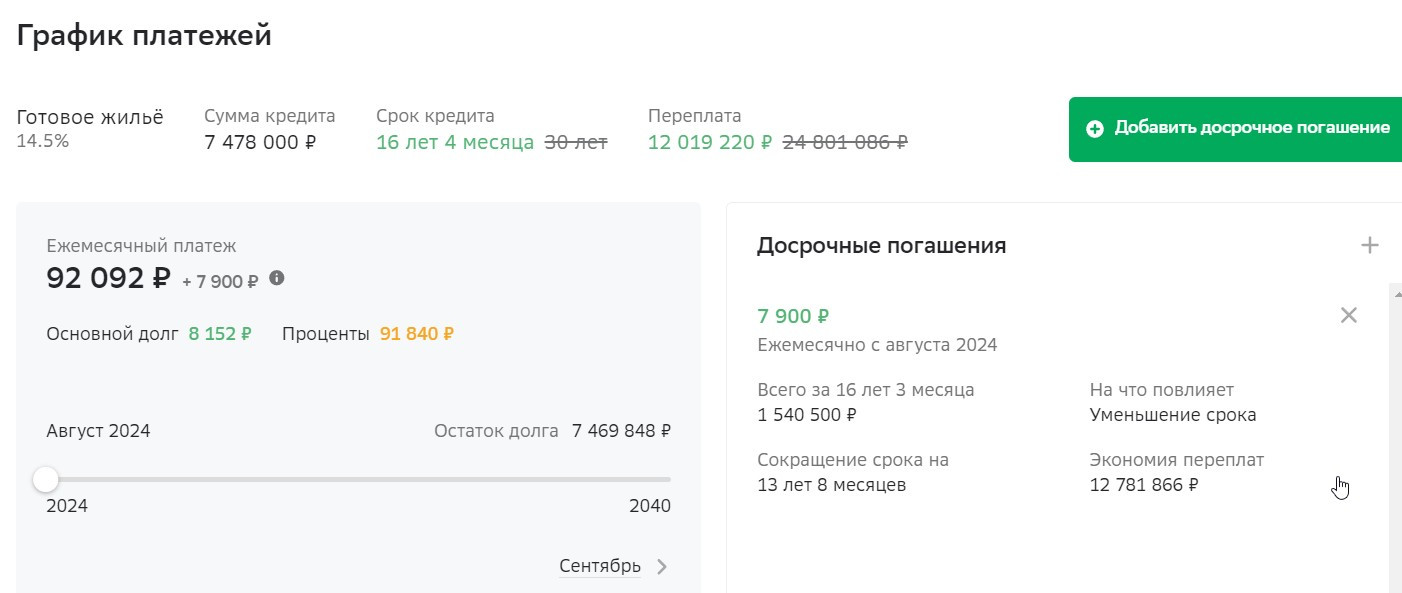Click the info icon beside monthly payment
Image resolution: width=1402 pixels, height=593 pixels.
[277, 278]
